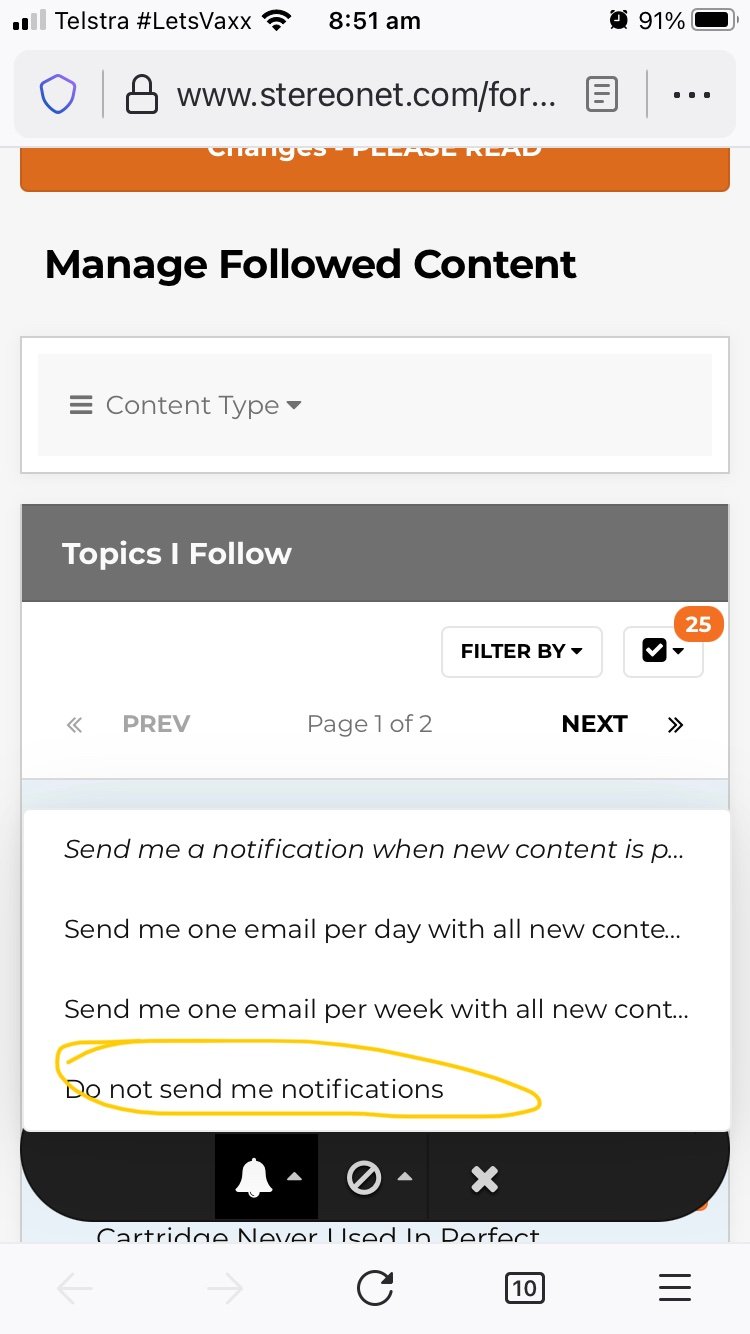Go to NEXT page of topics

coord(594,724)
